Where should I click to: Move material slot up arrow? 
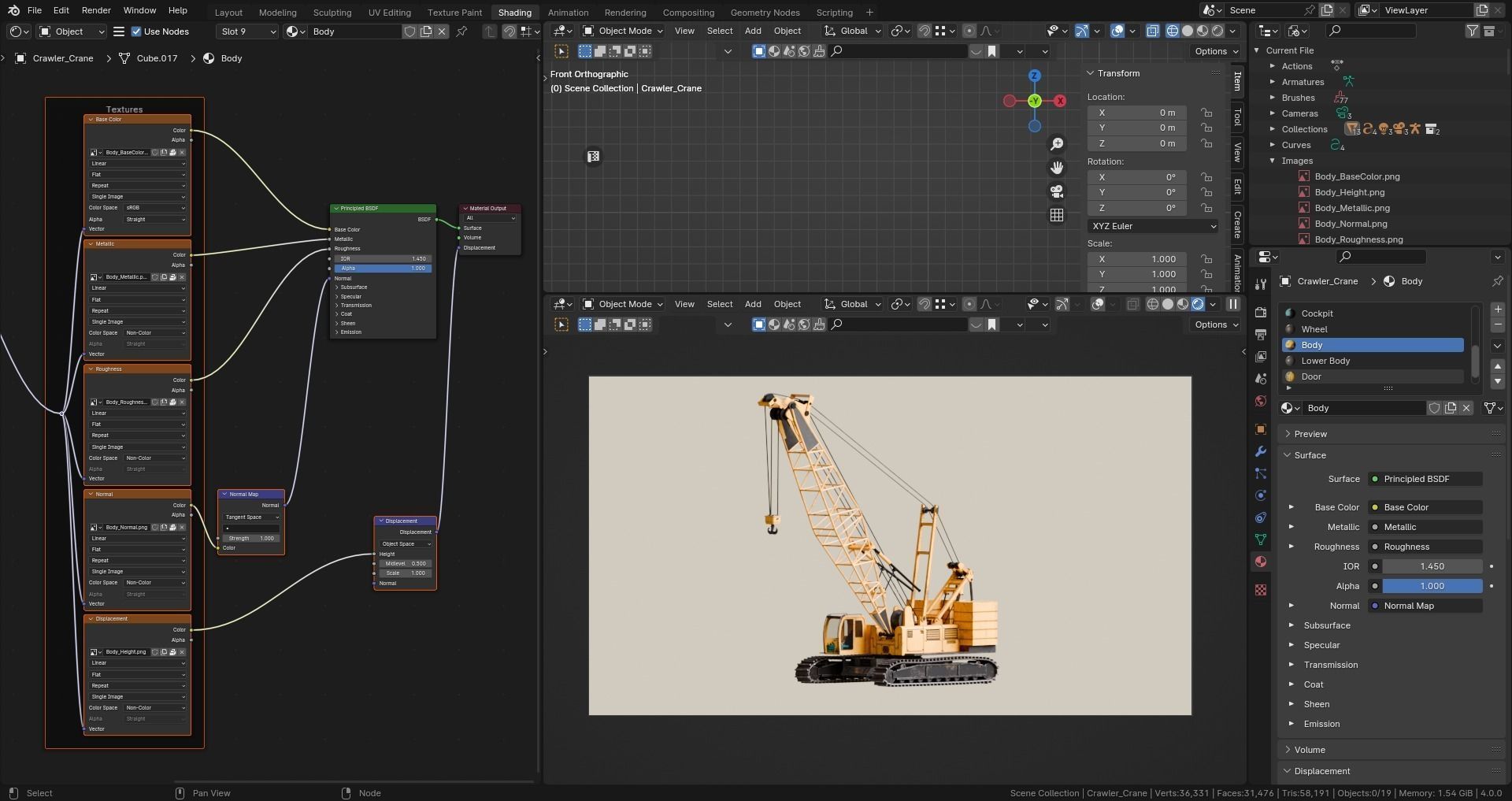click(1498, 366)
